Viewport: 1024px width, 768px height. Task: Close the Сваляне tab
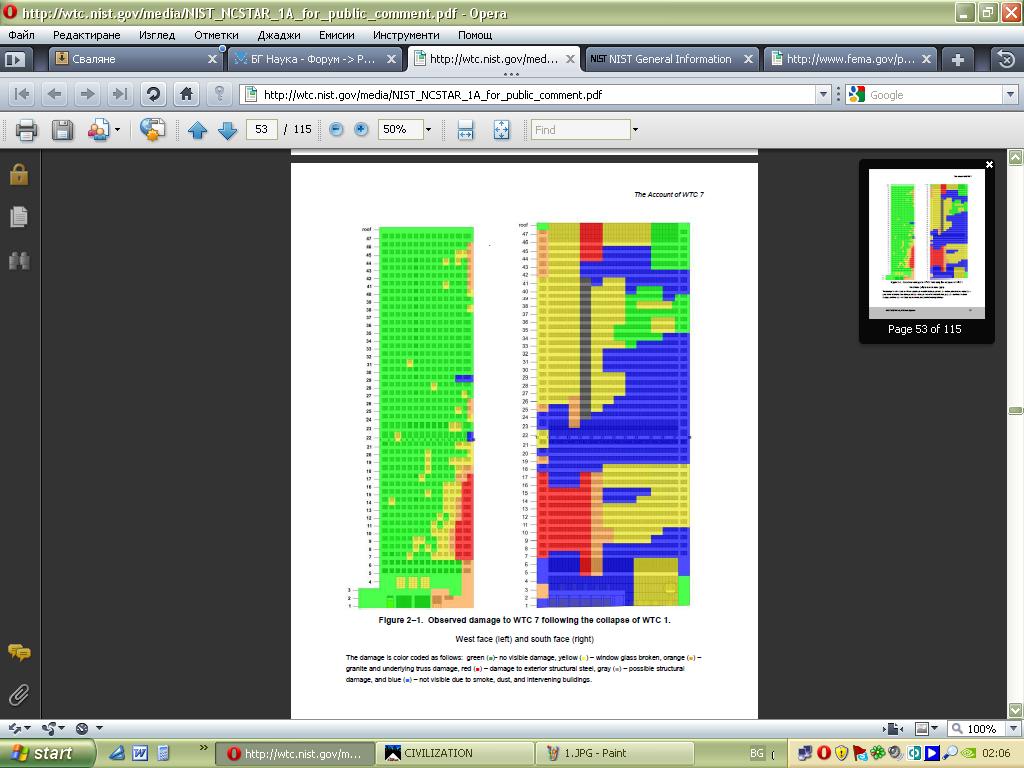coord(212,59)
